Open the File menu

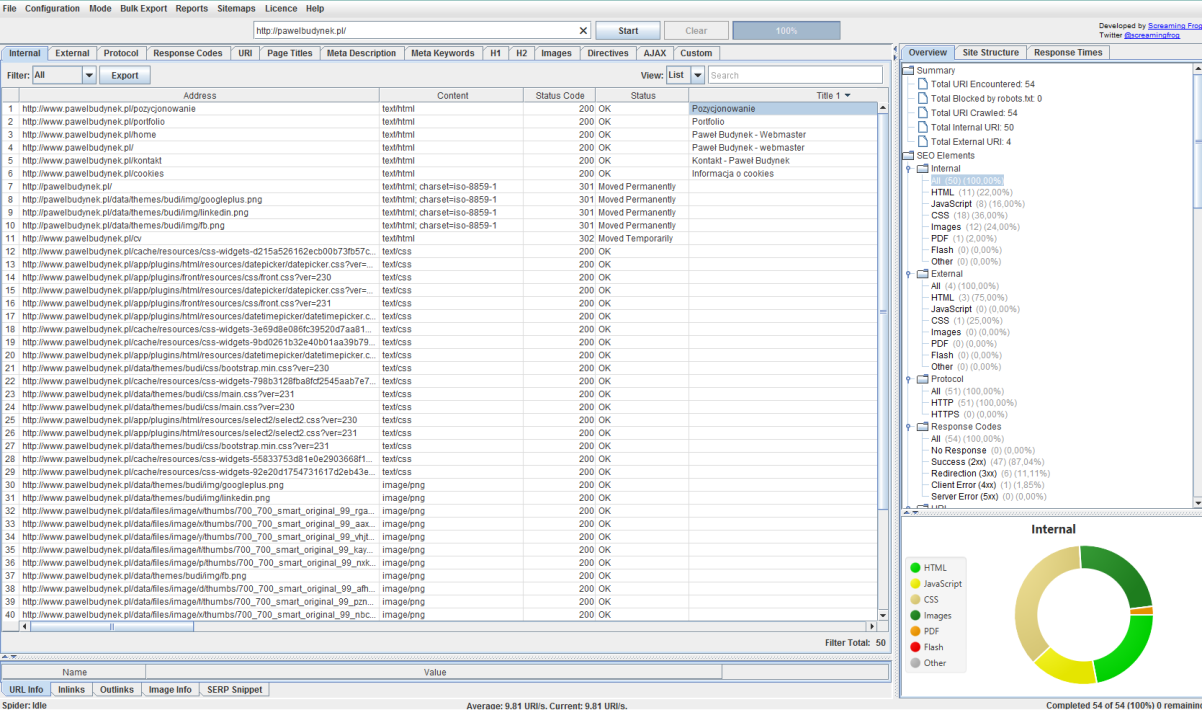(x=10, y=8)
